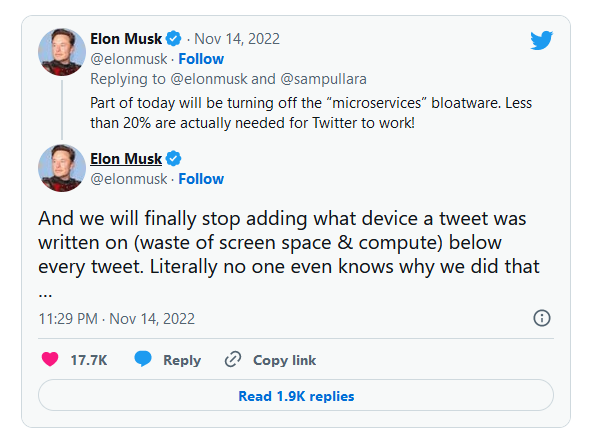
Task: Open the underlined Elon Musk name link
Action: coord(126,158)
